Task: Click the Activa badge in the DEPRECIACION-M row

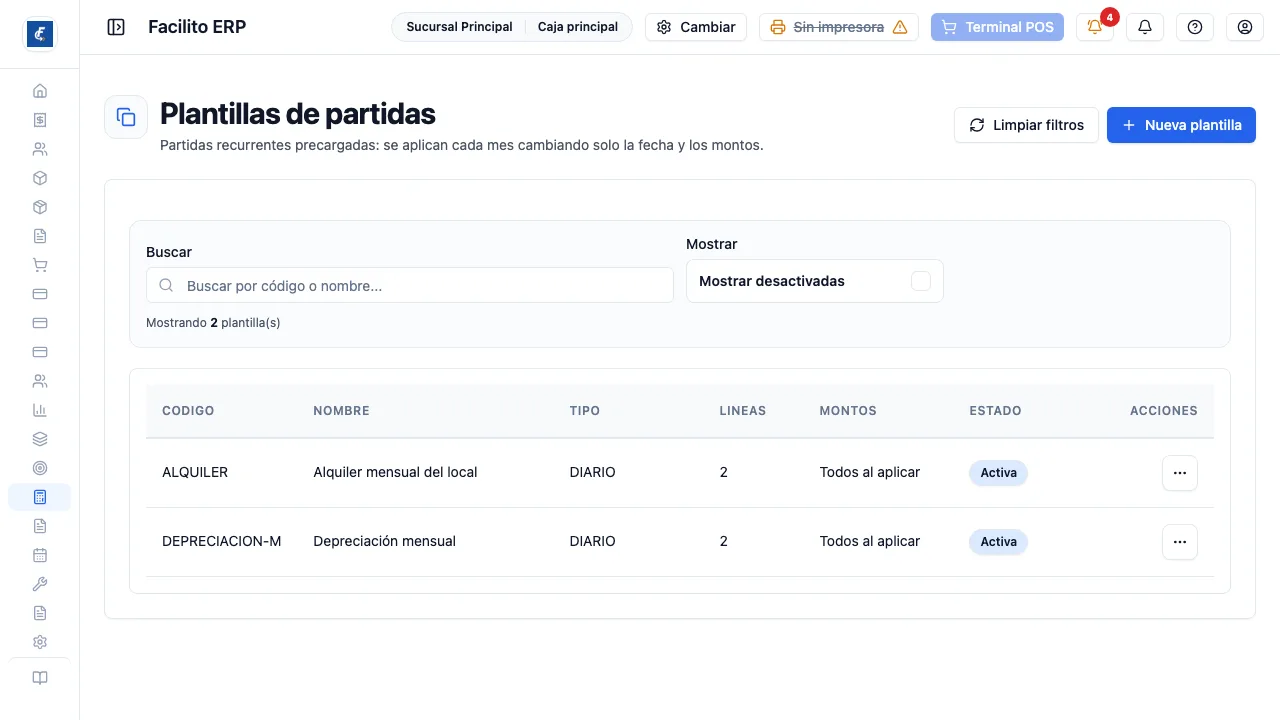Action: click(x=998, y=542)
